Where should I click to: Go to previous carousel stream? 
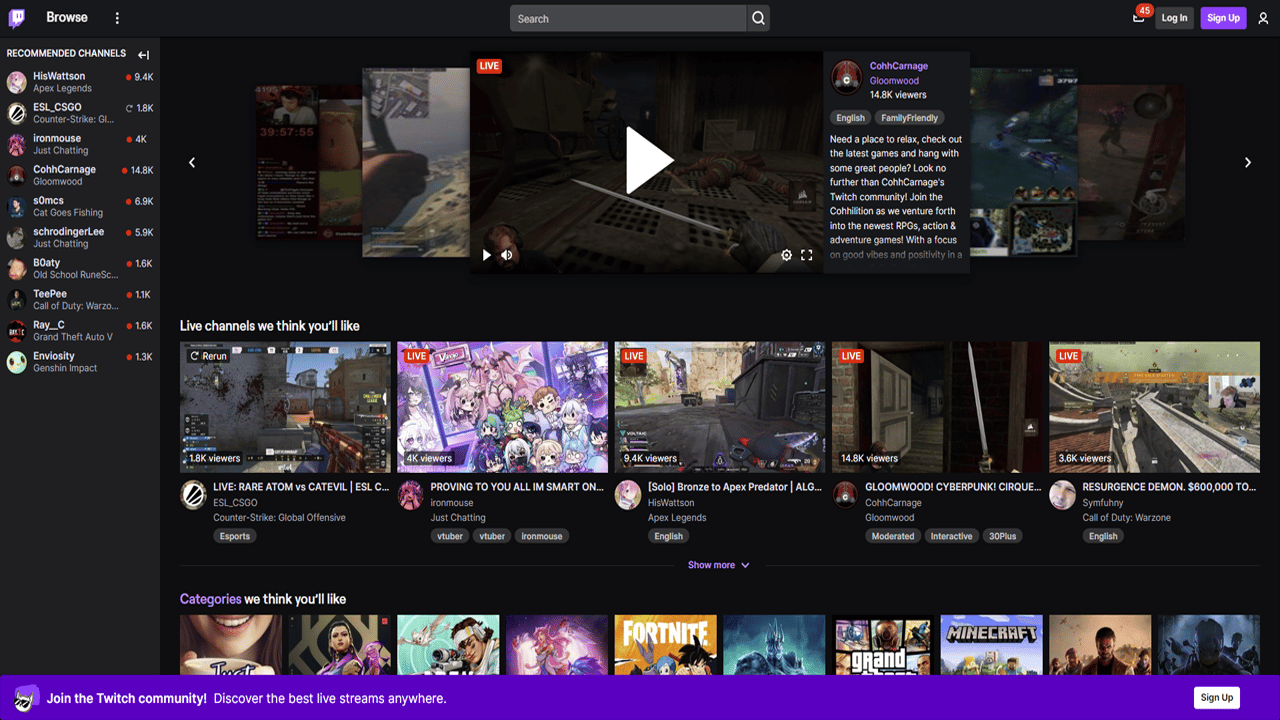tap(192, 162)
